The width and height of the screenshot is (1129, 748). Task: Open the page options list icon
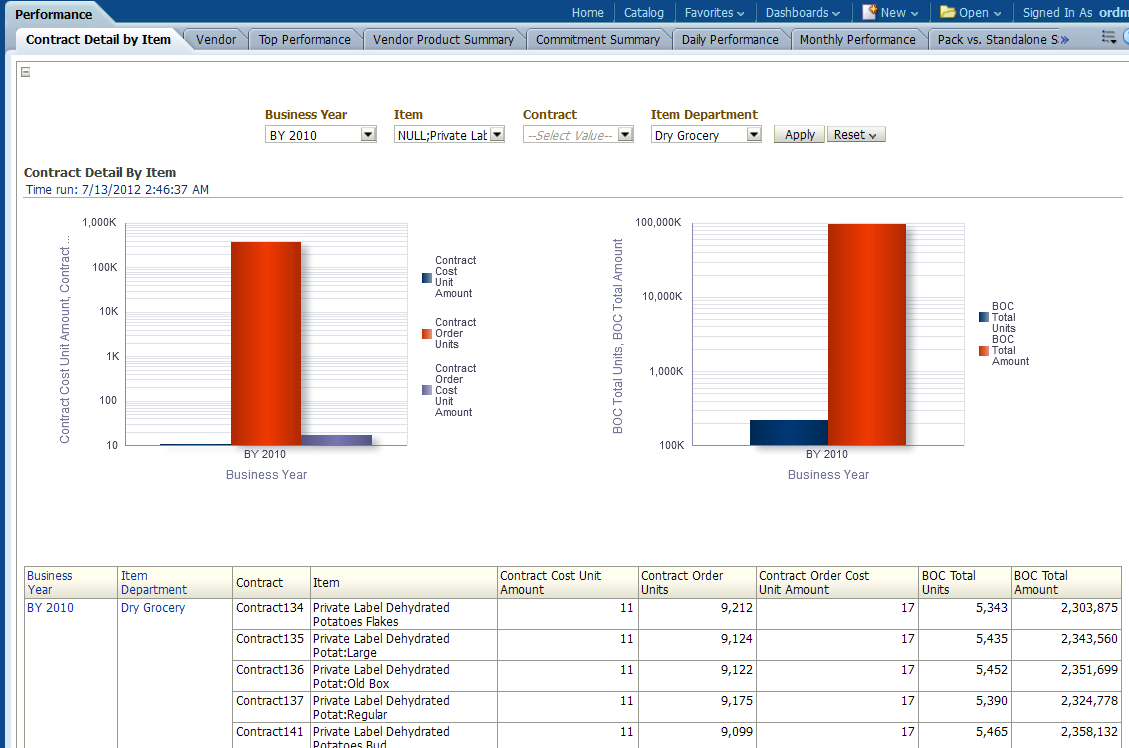(1108, 38)
